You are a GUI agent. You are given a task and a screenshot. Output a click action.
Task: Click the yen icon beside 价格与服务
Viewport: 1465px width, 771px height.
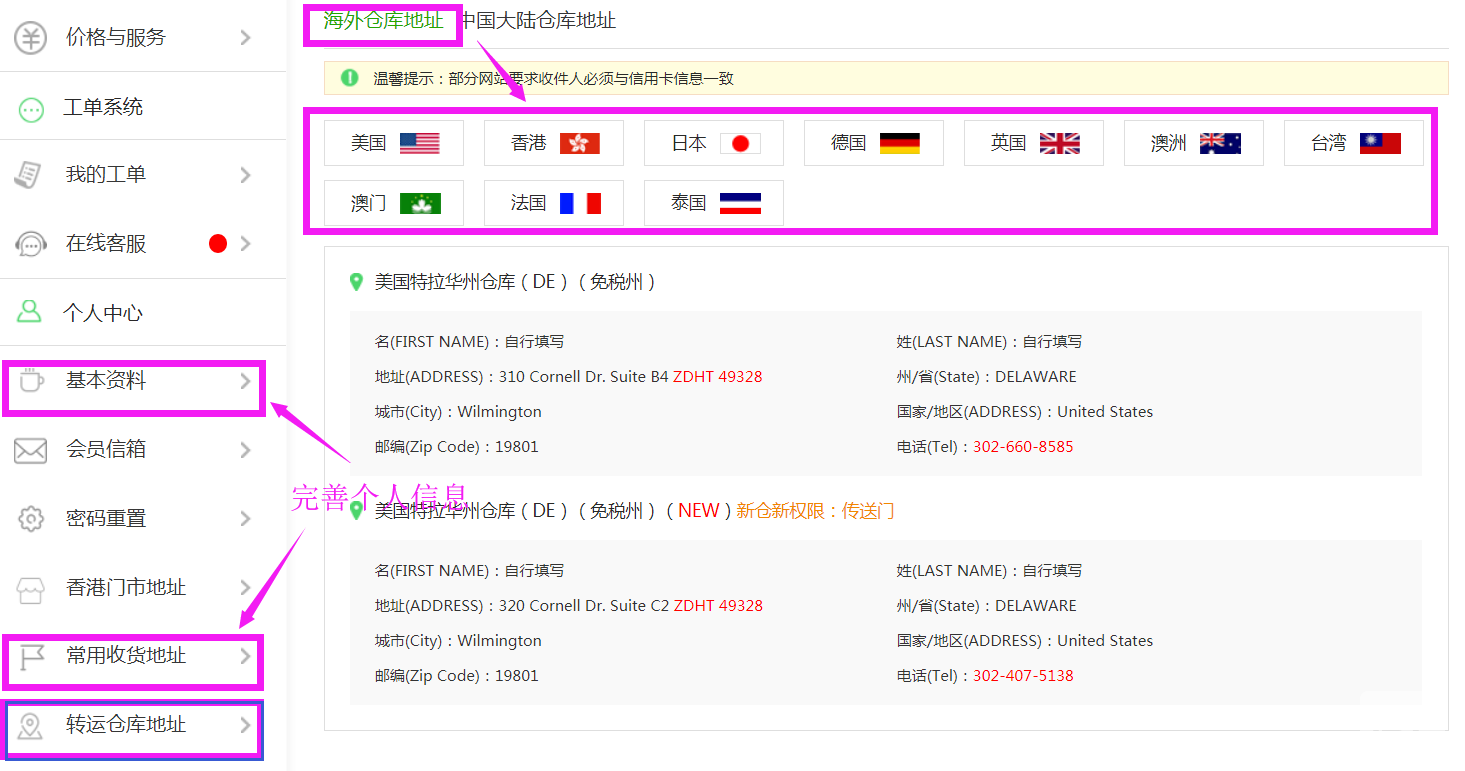point(31,38)
